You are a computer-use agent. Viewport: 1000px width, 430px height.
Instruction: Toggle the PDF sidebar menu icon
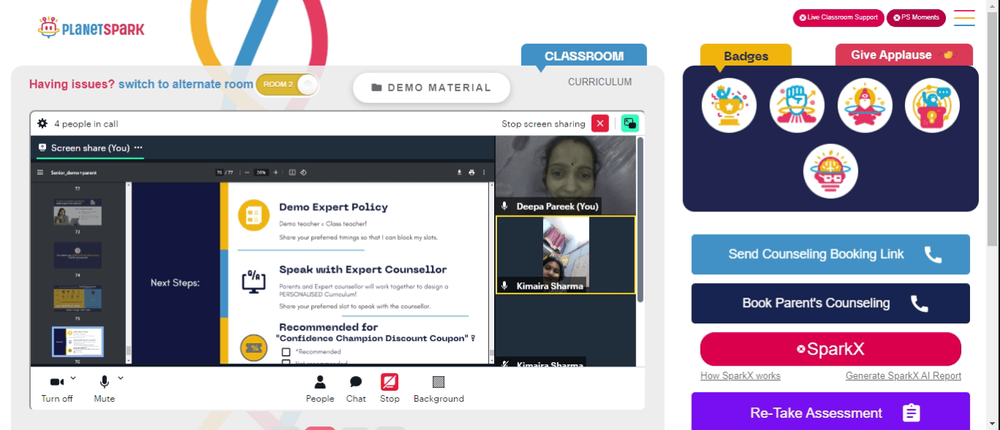point(41,172)
